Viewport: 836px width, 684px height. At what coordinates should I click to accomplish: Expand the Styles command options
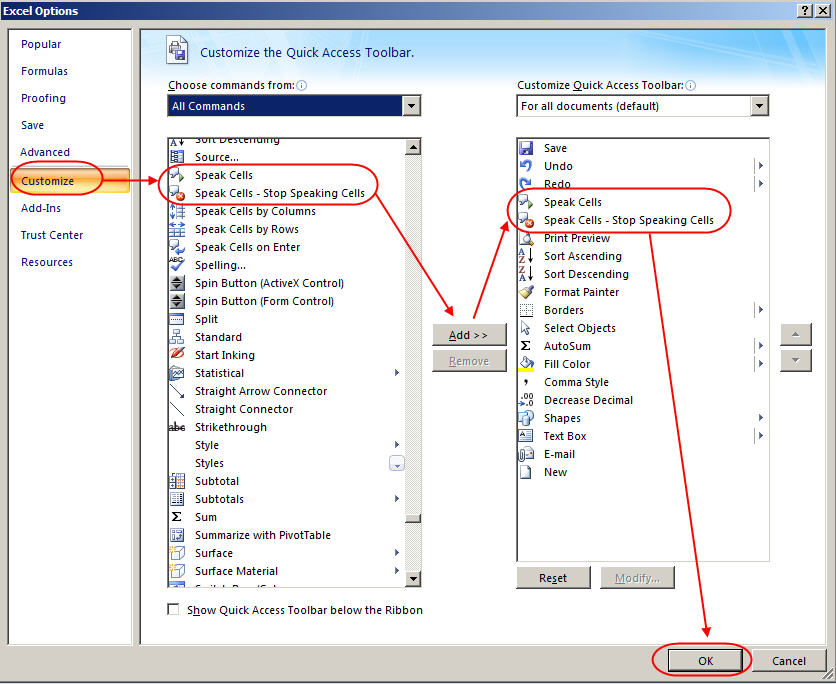pos(397,463)
